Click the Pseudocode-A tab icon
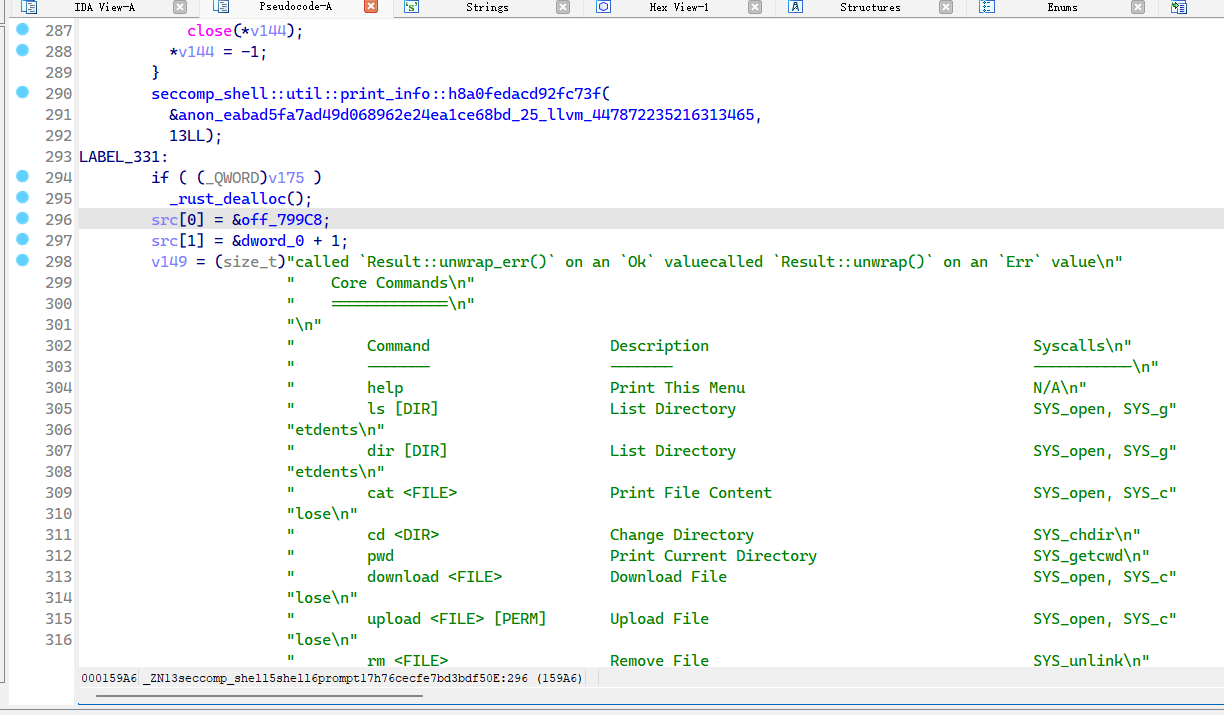Screen dimensions: 1224x715 click(221, 7)
